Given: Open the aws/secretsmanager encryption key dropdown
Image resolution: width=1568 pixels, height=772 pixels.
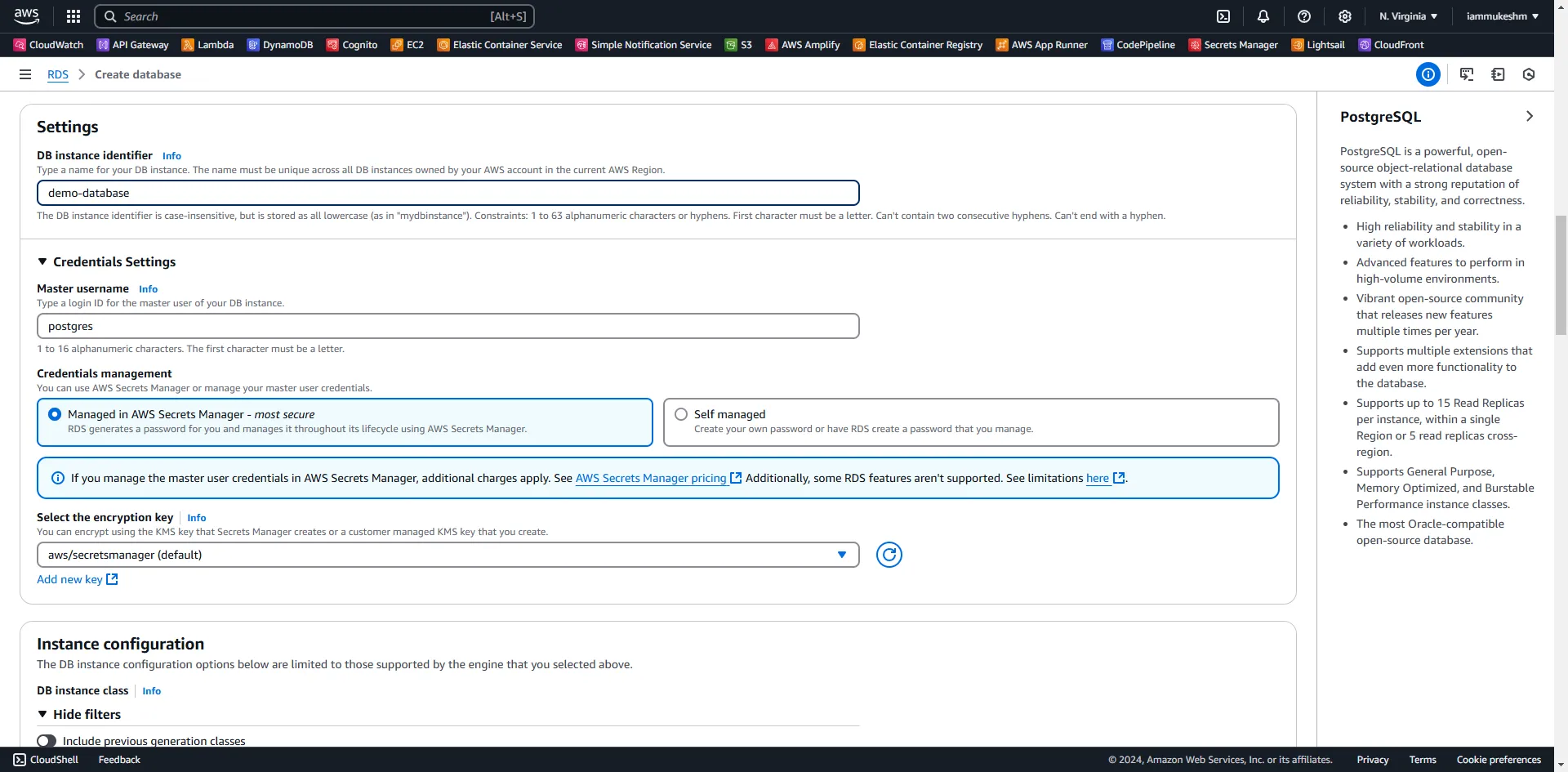Looking at the screenshot, I should (x=448, y=555).
